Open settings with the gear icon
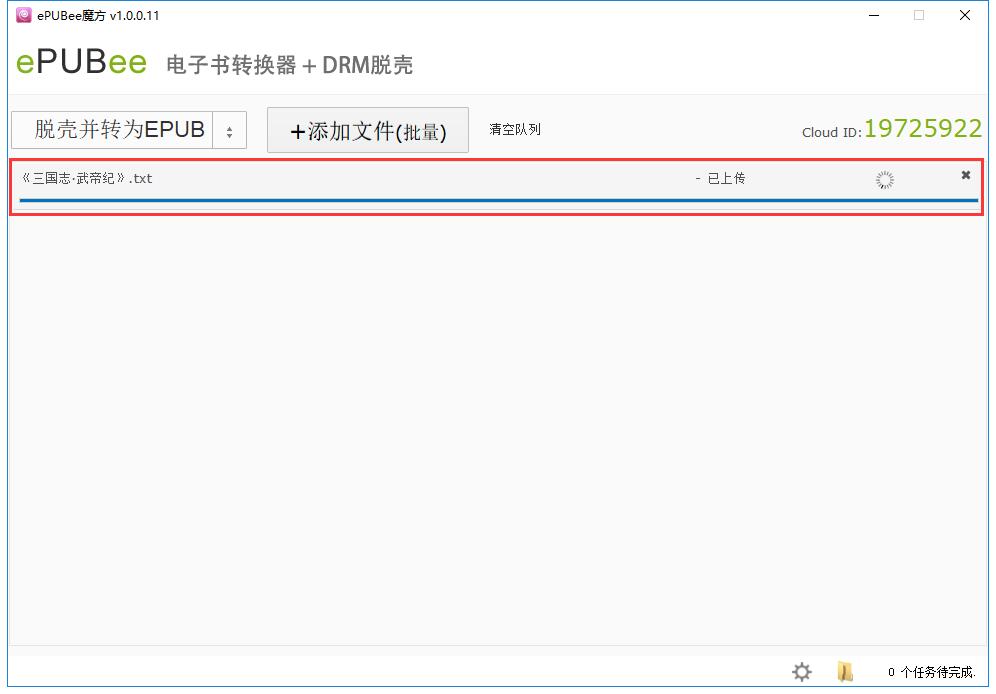The height and width of the screenshot is (694, 996). pyautogui.click(x=802, y=672)
